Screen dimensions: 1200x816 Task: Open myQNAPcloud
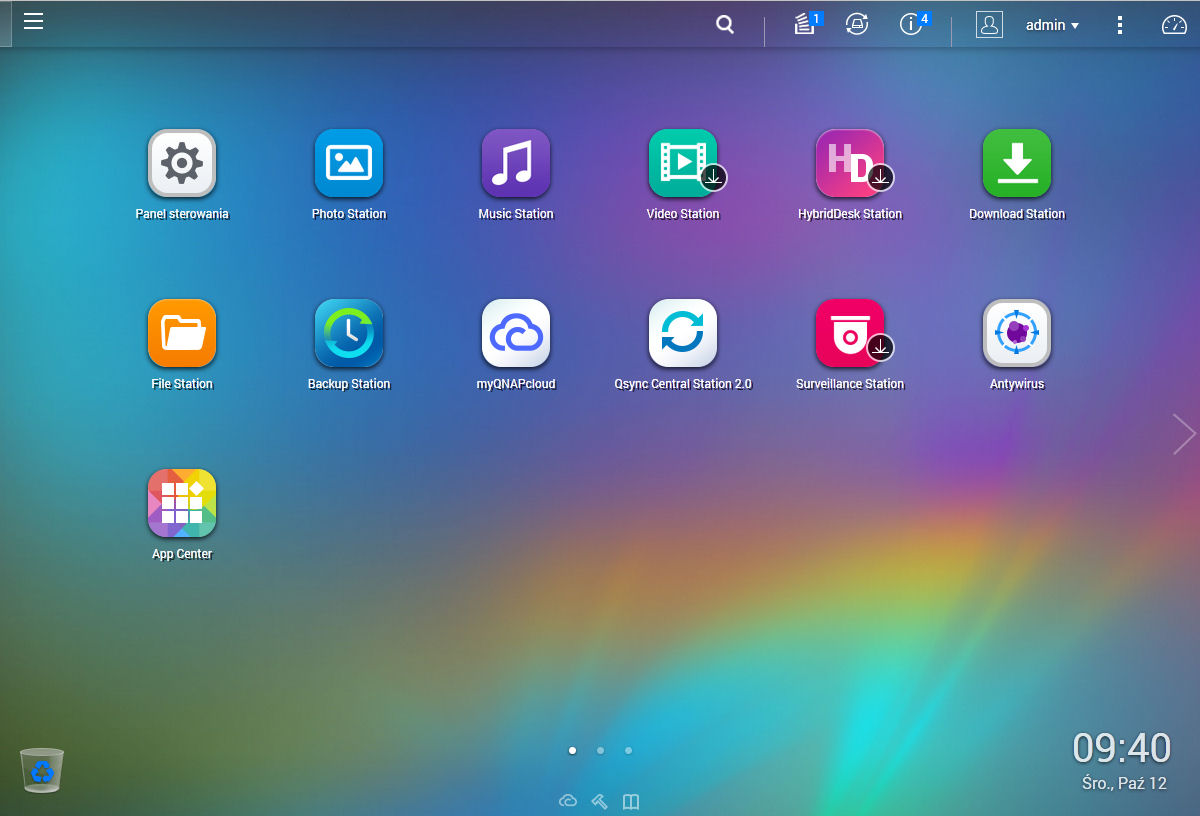[516, 333]
